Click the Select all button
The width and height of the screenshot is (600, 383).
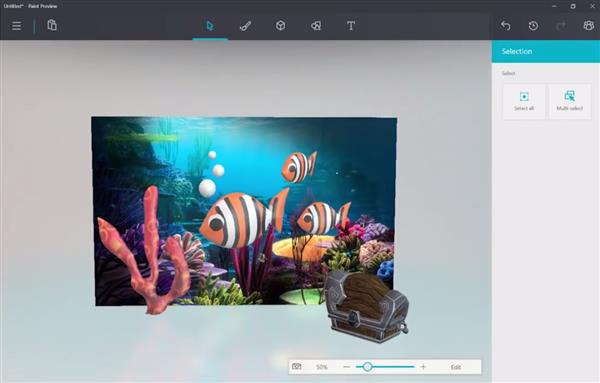[x=524, y=101]
